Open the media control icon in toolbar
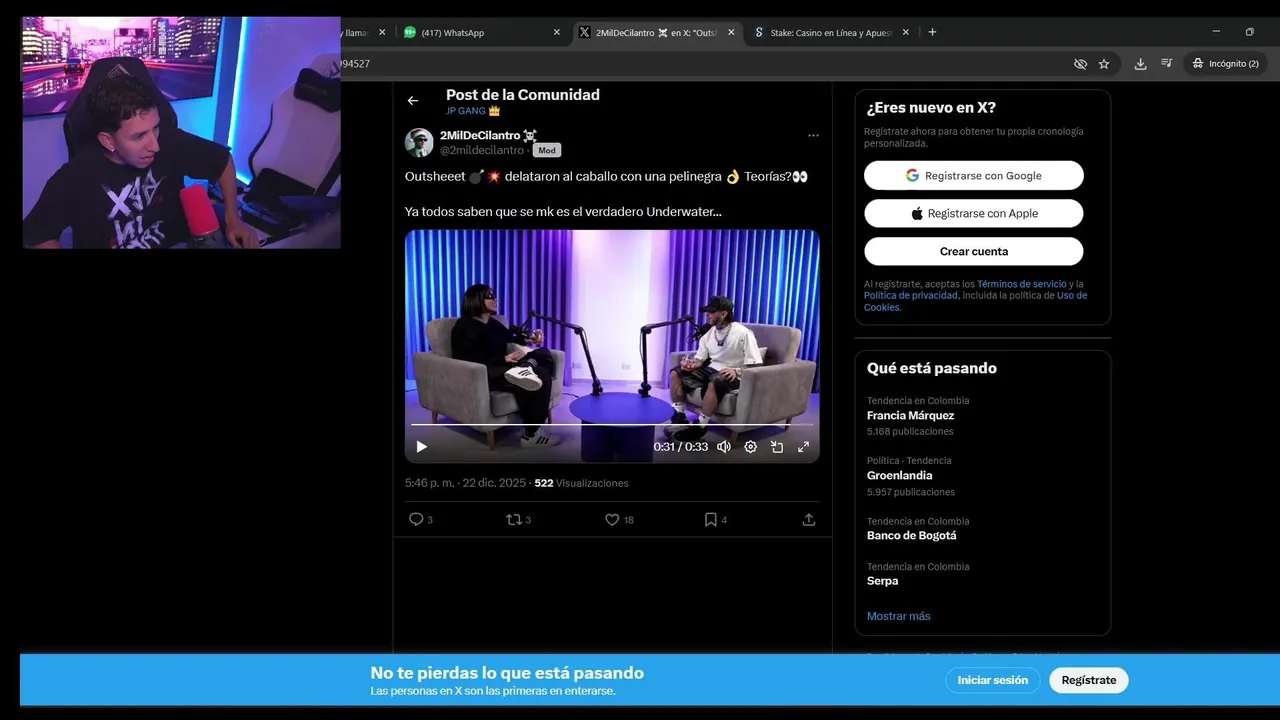 point(1166,64)
